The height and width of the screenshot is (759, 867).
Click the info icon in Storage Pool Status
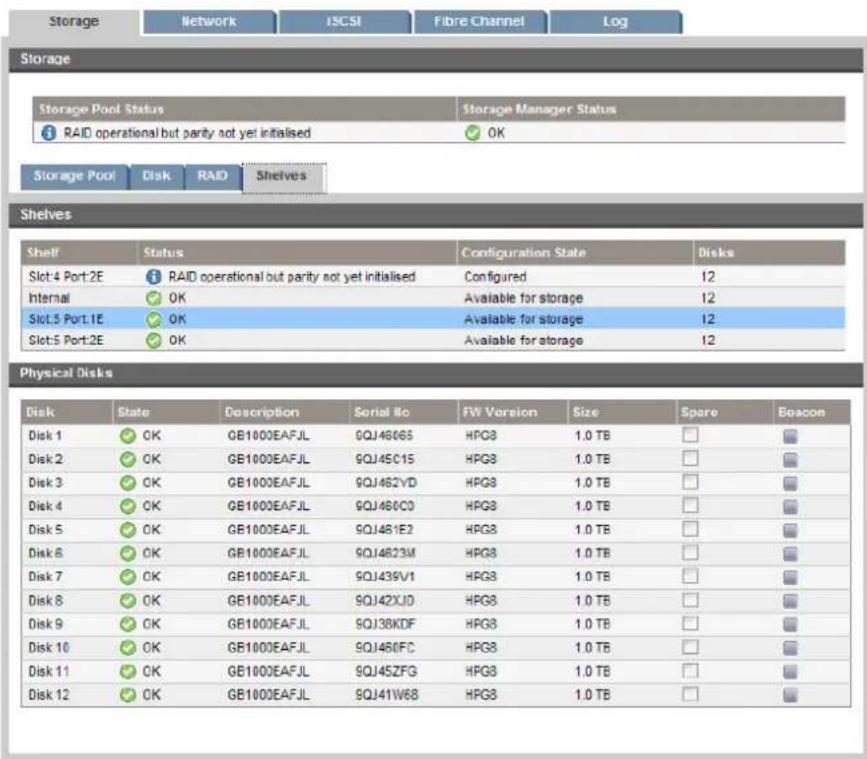pyautogui.click(x=49, y=133)
